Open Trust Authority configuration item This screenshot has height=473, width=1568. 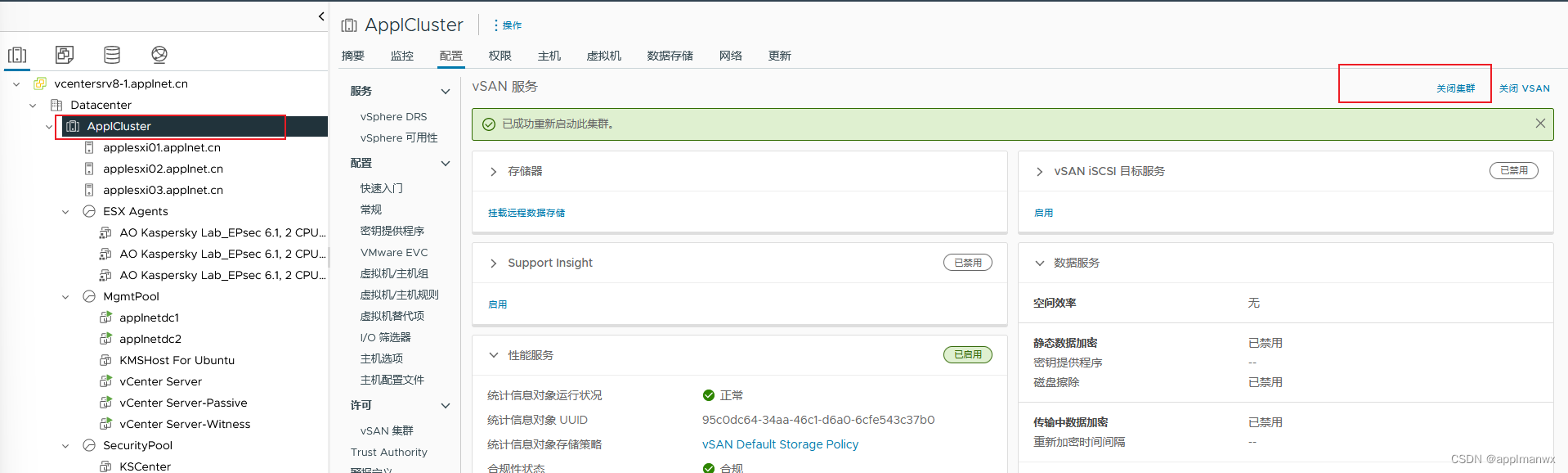(x=389, y=453)
